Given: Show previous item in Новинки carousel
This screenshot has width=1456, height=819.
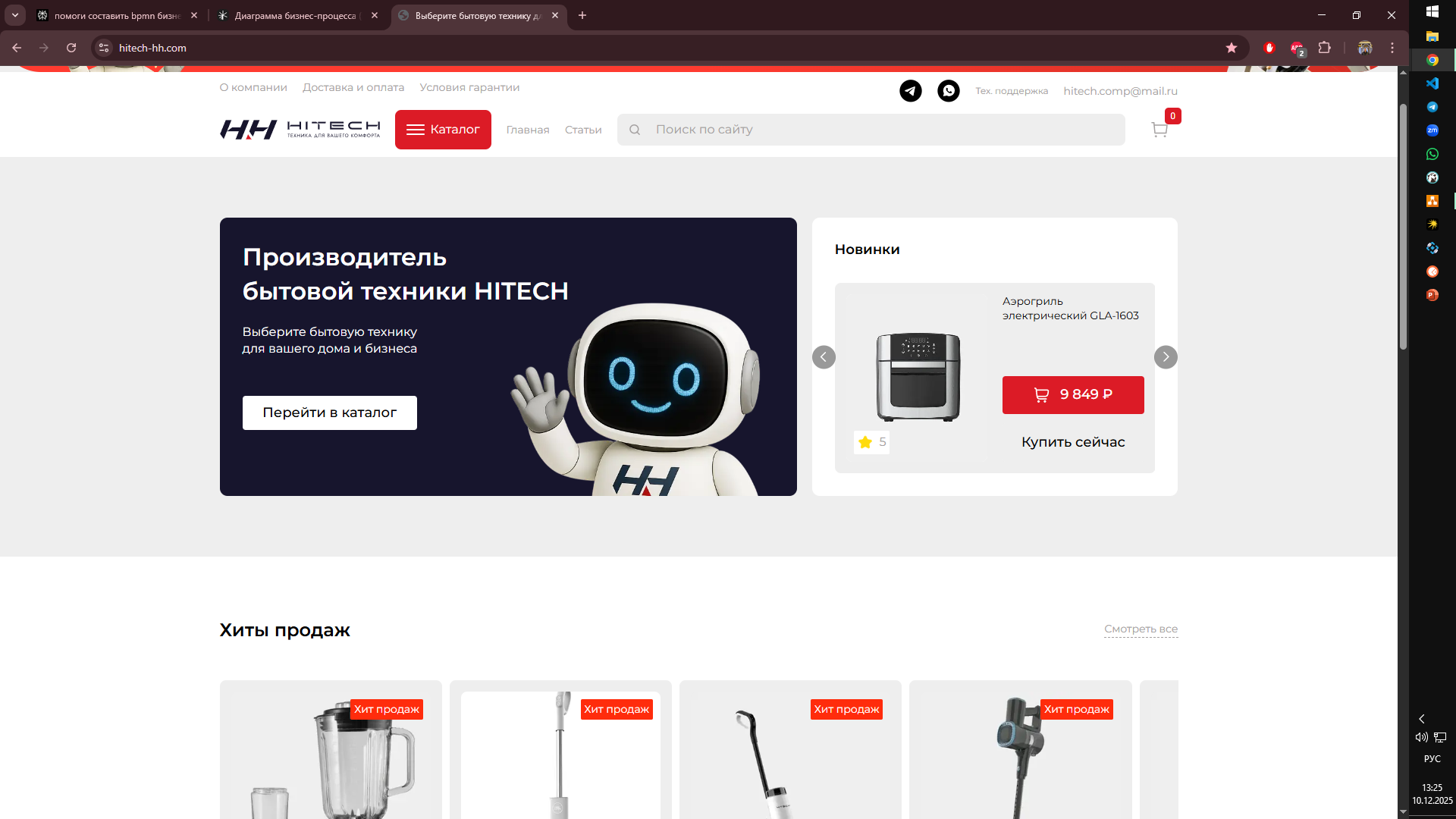Looking at the screenshot, I should [x=824, y=357].
